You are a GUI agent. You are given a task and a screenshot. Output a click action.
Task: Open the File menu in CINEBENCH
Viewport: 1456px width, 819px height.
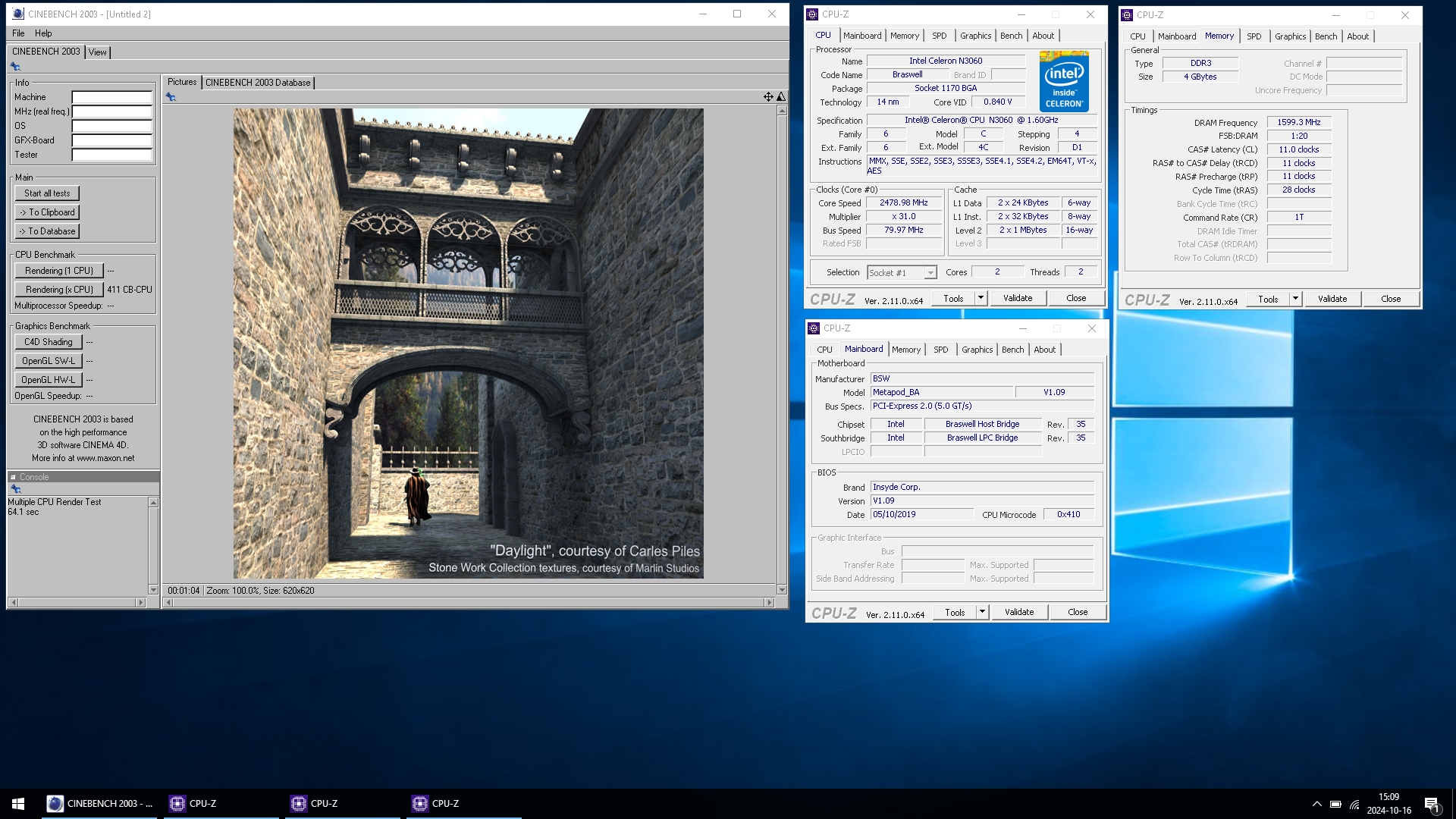18,33
